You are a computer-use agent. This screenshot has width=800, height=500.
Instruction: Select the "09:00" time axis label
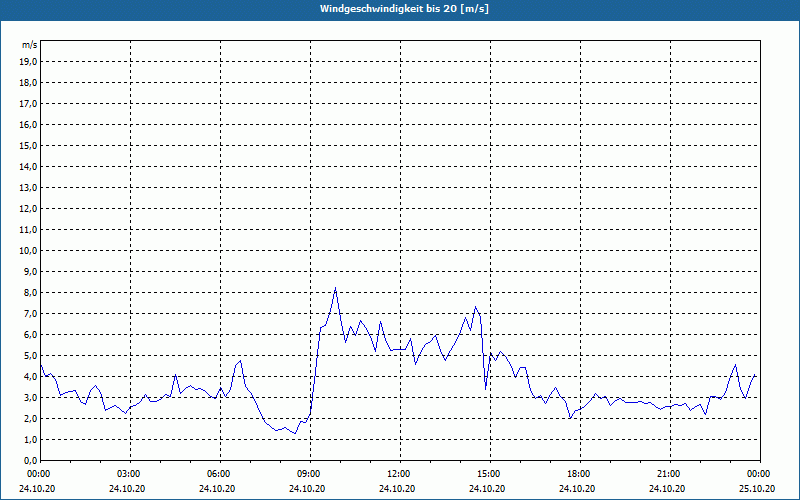[x=308, y=474]
